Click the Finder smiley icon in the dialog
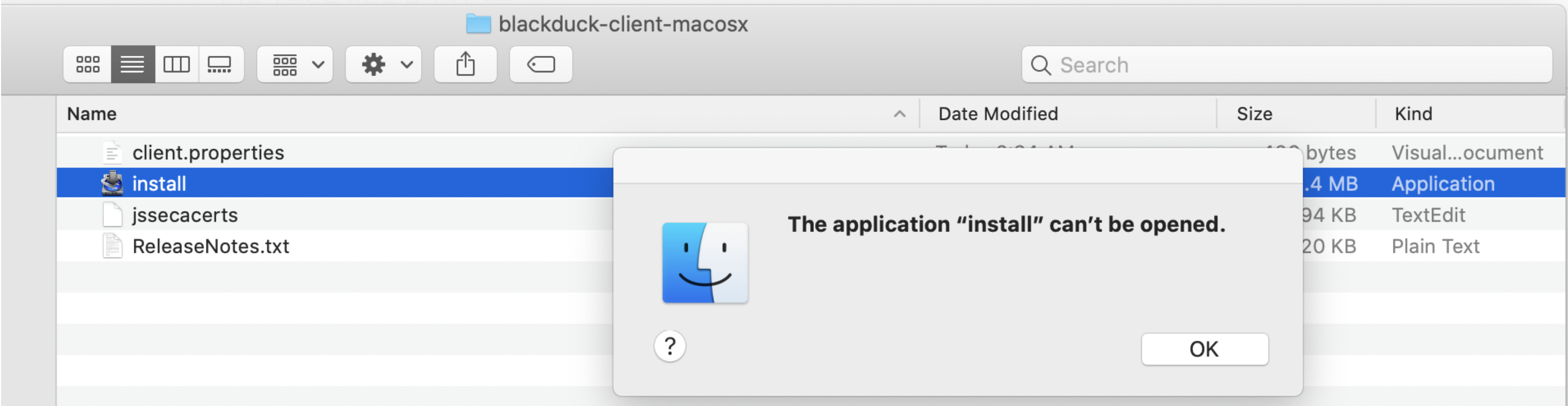The height and width of the screenshot is (406, 1568). 705,264
